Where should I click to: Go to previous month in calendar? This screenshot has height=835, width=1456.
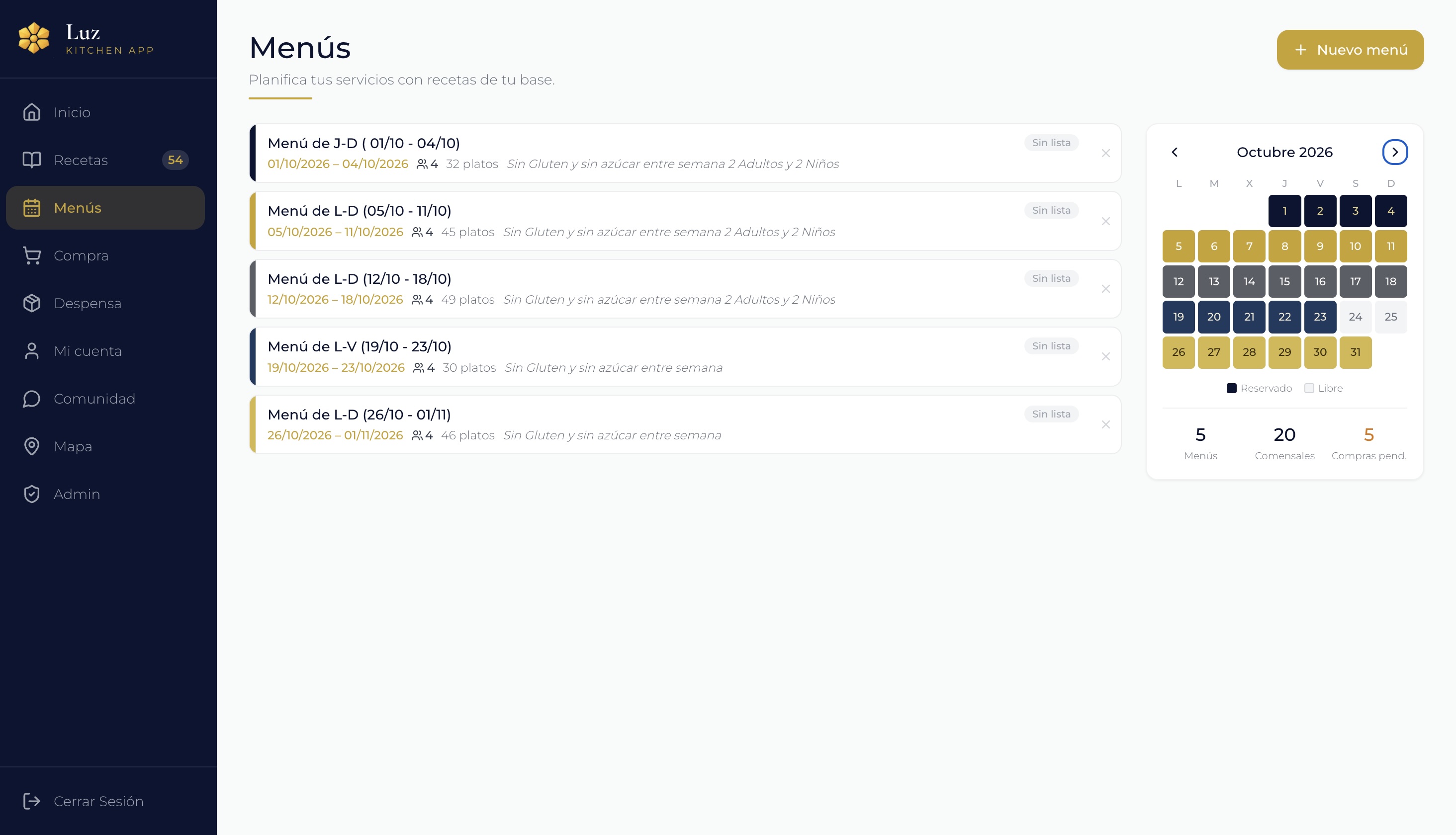point(1175,152)
